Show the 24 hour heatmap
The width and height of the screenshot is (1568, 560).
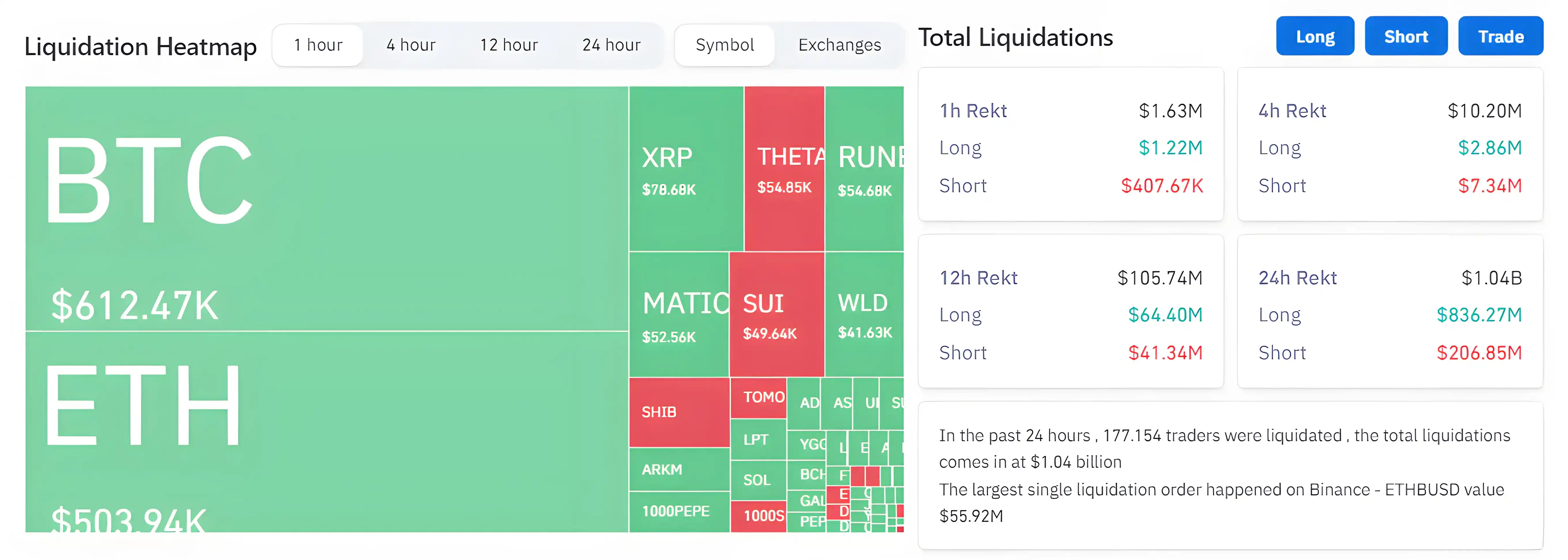point(611,45)
